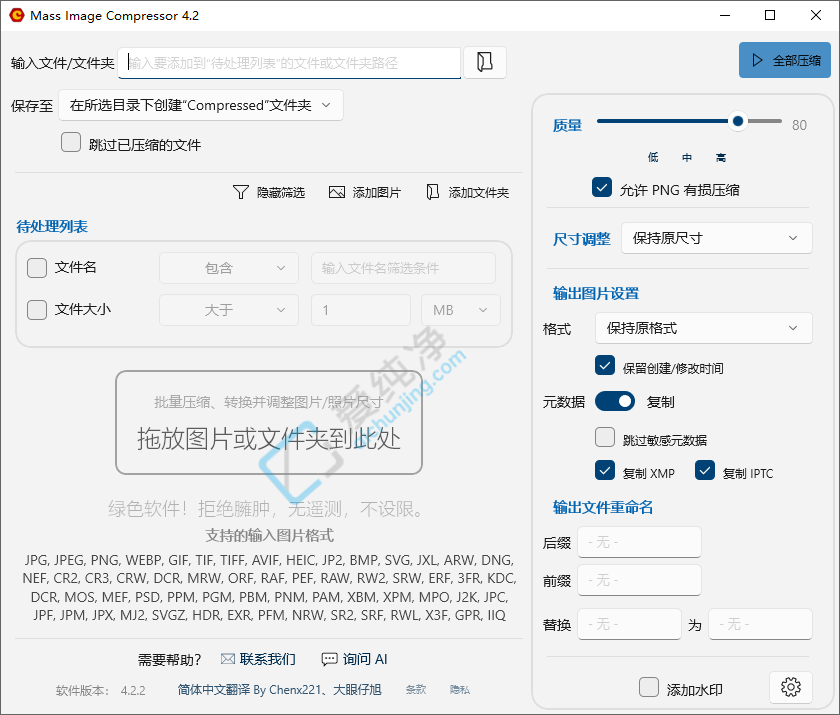840x715 pixels.
Task: Open the MB unit dropdown
Action: tap(461, 310)
